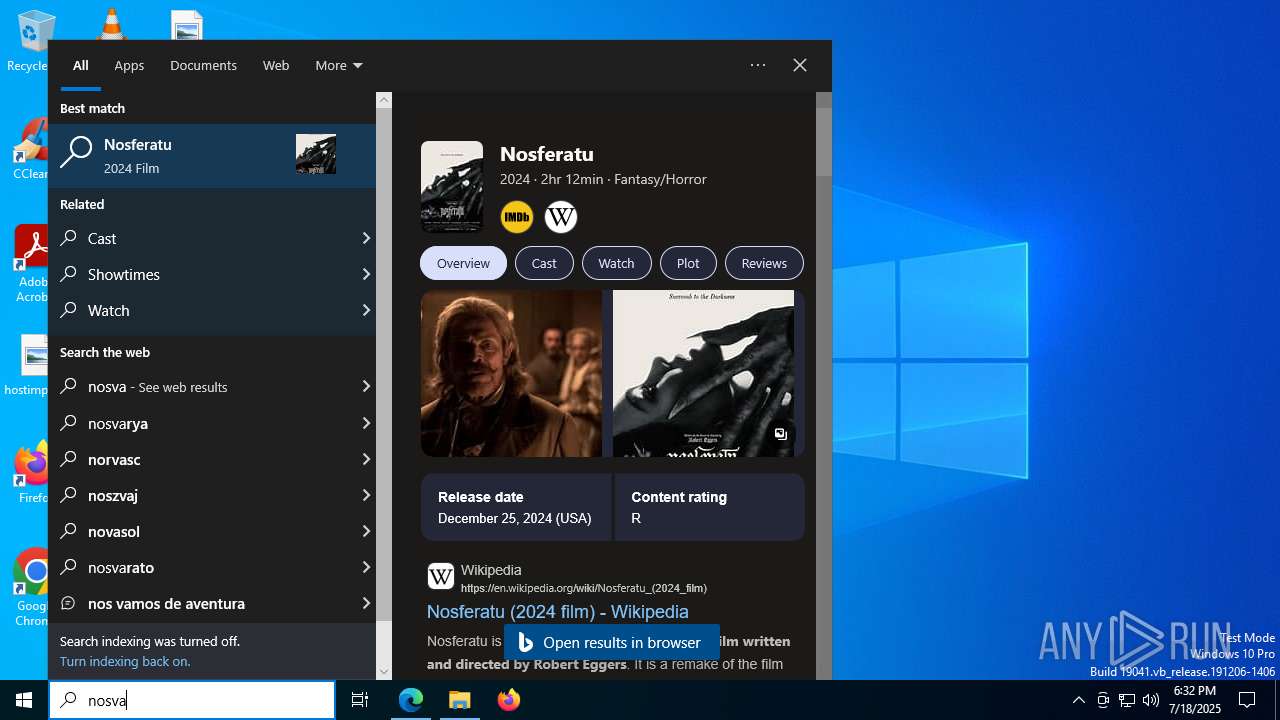Image resolution: width=1280 pixels, height=720 pixels.
Task: Open the taskbar clock and date
Action: (1194, 700)
